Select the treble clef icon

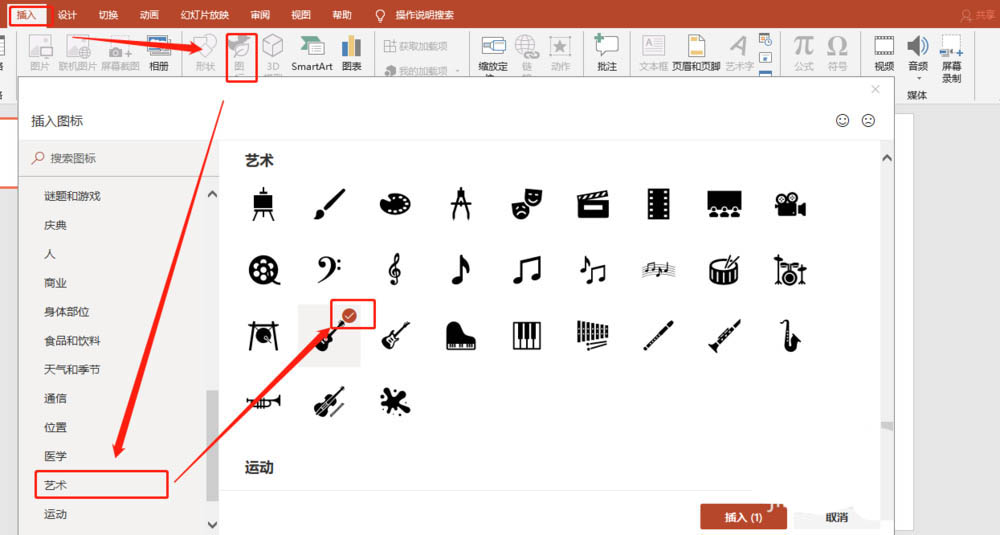tap(395, 270)
